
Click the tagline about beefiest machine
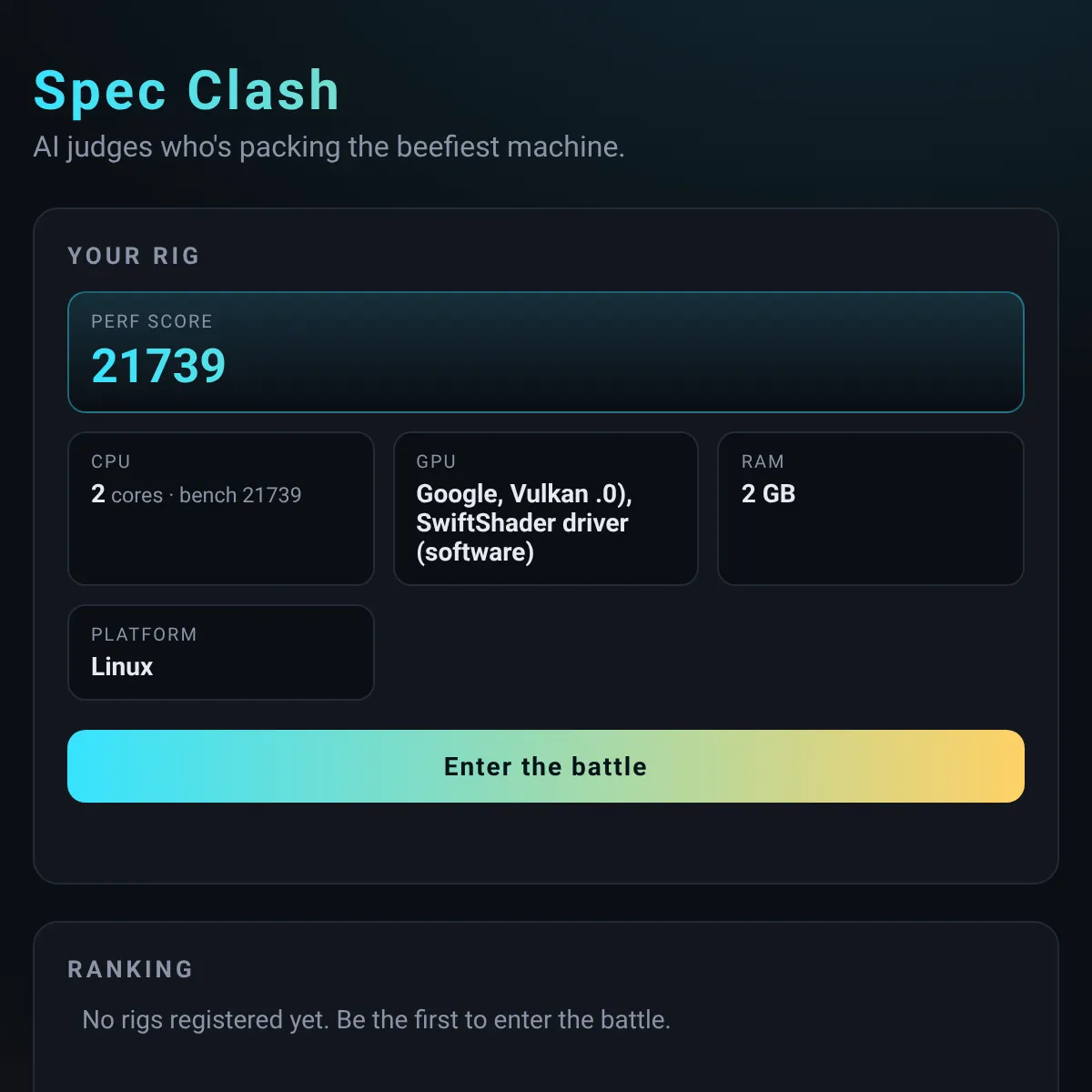click(x=329, y=147)
